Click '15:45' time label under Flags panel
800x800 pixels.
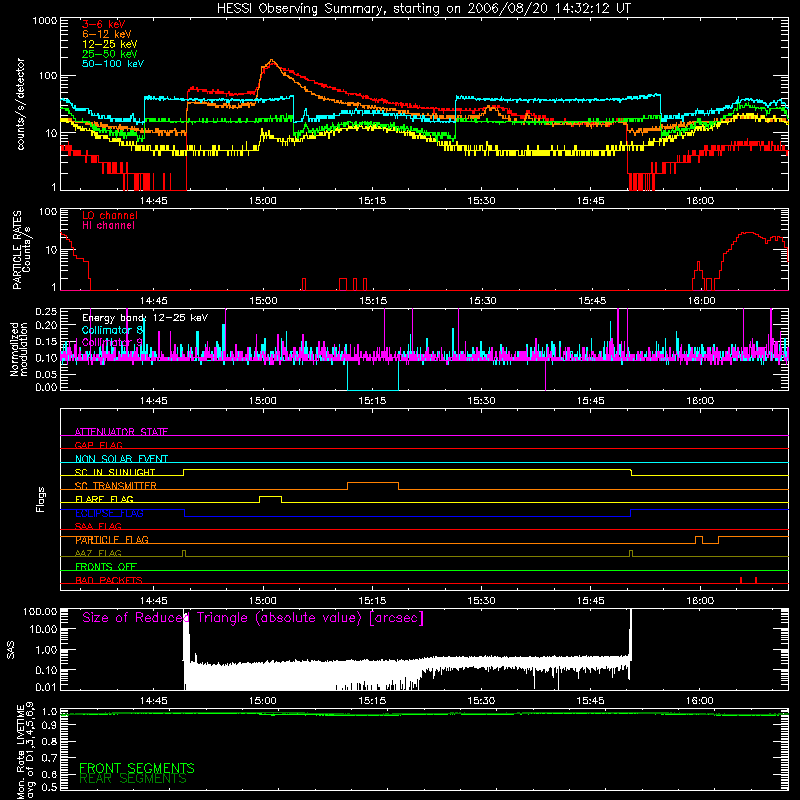[x=591, y=601]
